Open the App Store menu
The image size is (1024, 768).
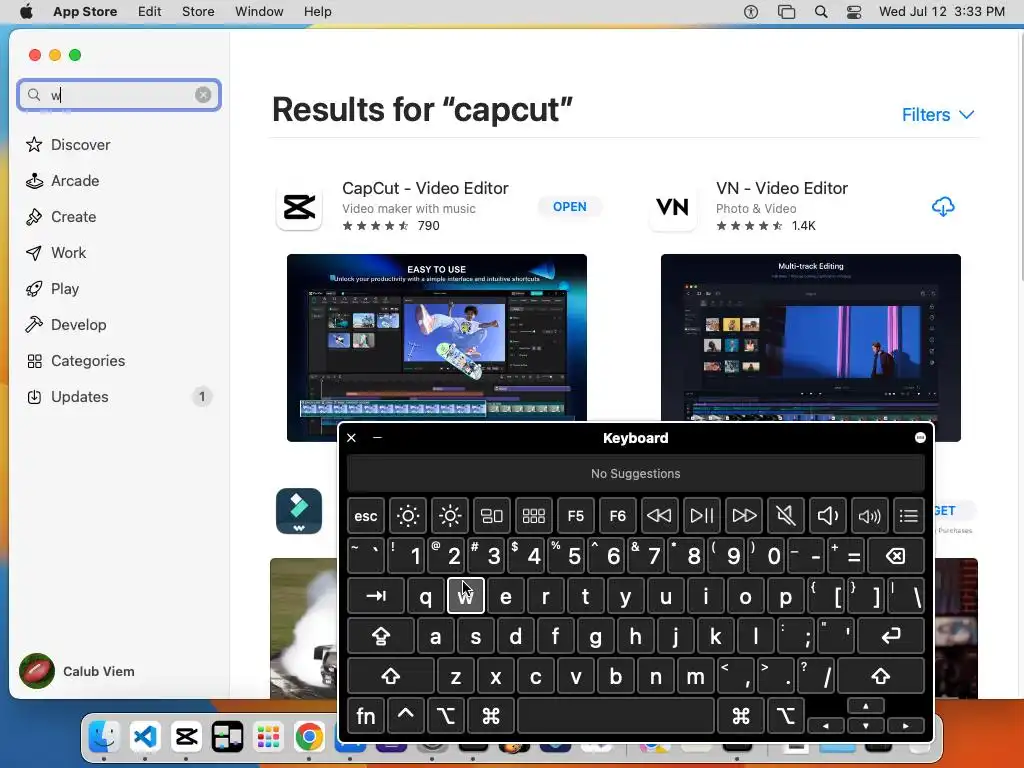(85, 11)
